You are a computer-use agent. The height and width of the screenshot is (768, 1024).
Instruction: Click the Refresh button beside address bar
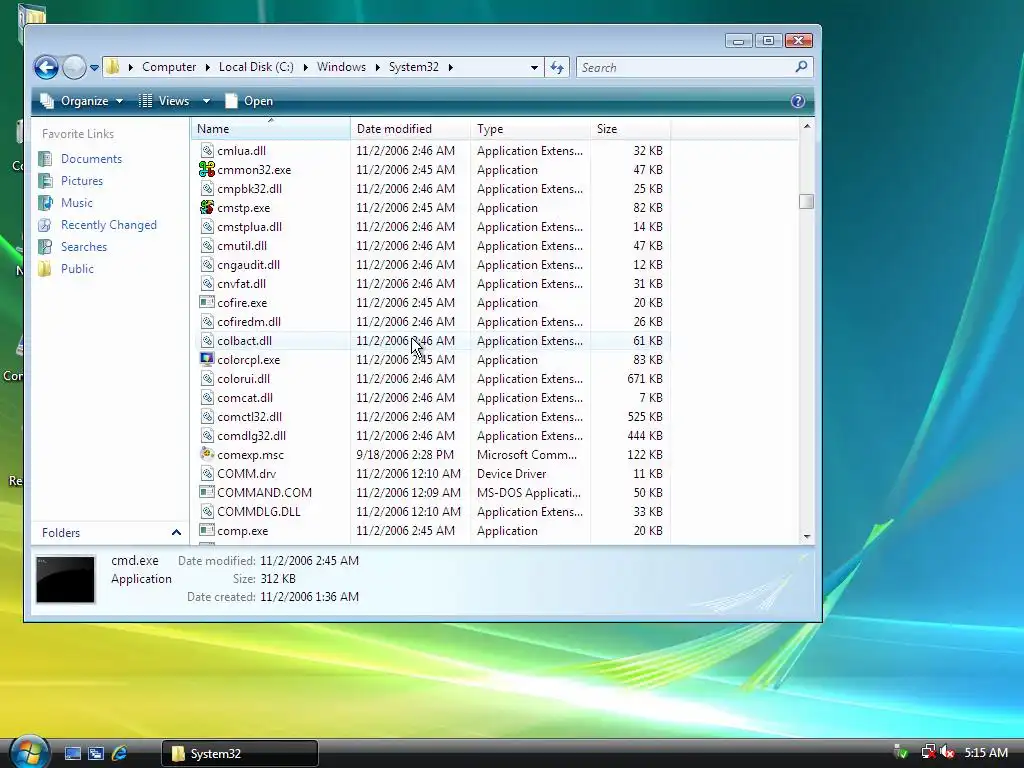(557, 67)
